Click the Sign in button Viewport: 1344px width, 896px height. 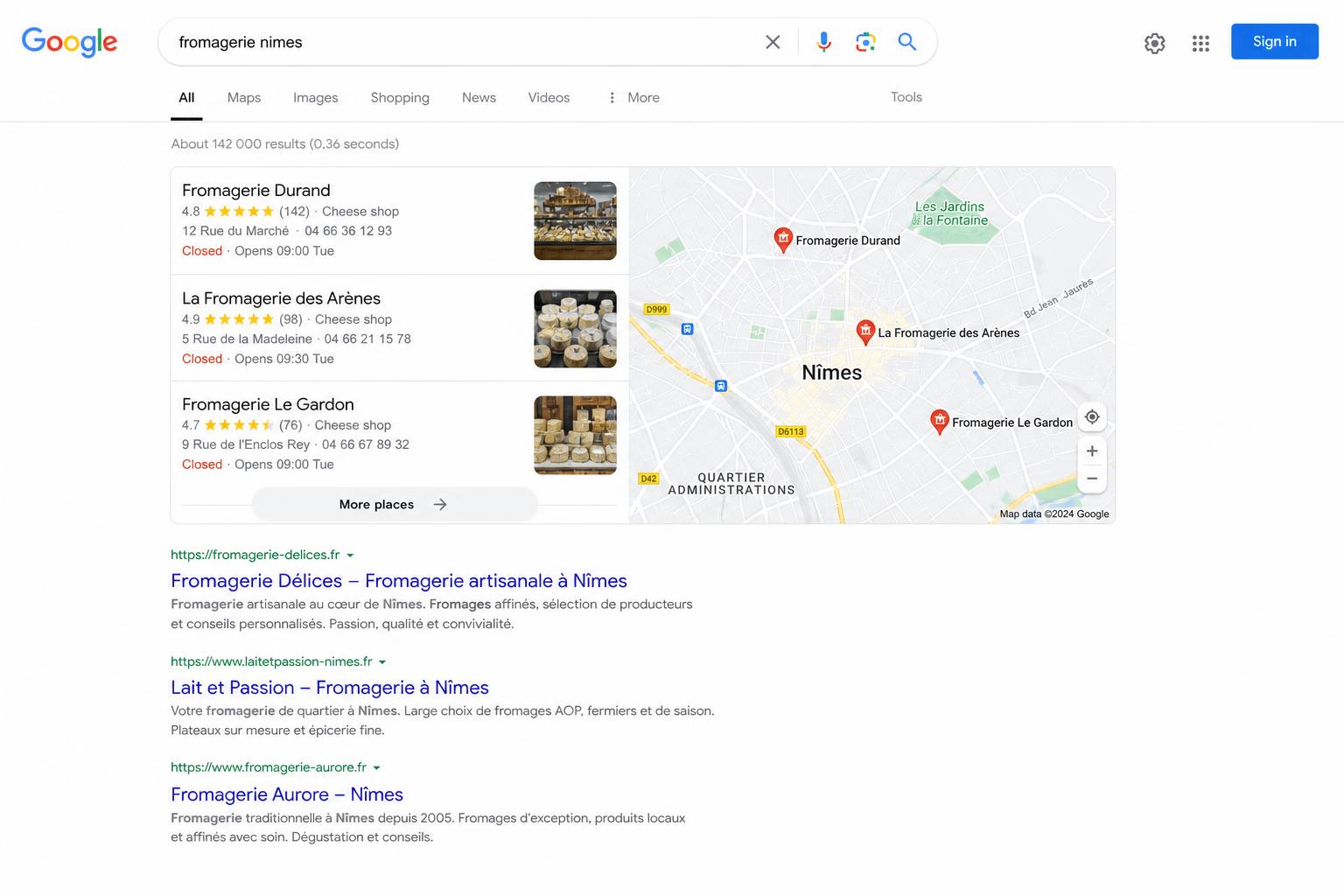tap(1274, 41)
